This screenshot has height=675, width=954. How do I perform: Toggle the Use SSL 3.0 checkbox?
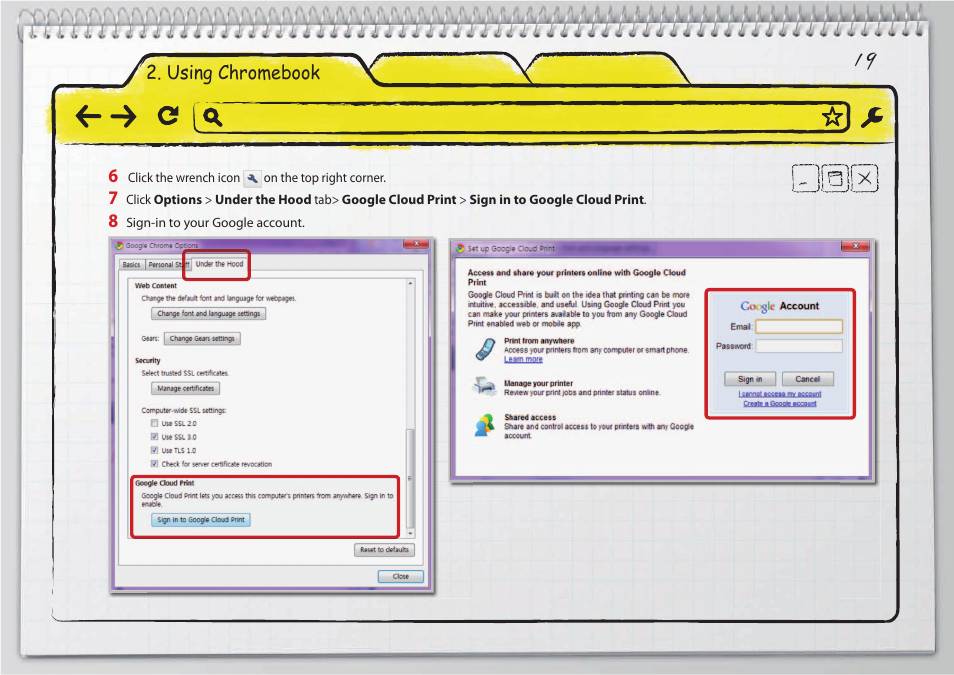coord(155,437)
